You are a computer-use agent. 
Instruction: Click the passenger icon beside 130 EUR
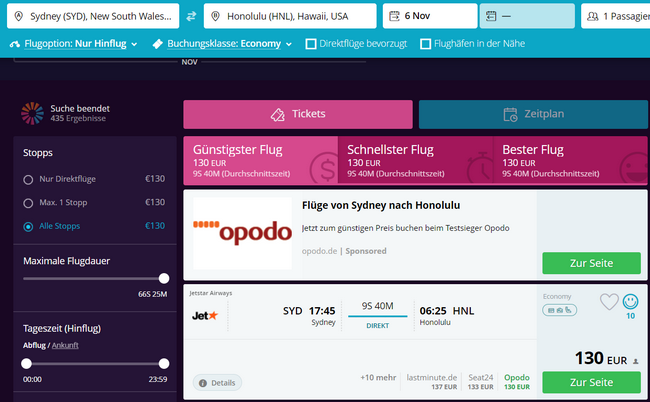[635, 361]
